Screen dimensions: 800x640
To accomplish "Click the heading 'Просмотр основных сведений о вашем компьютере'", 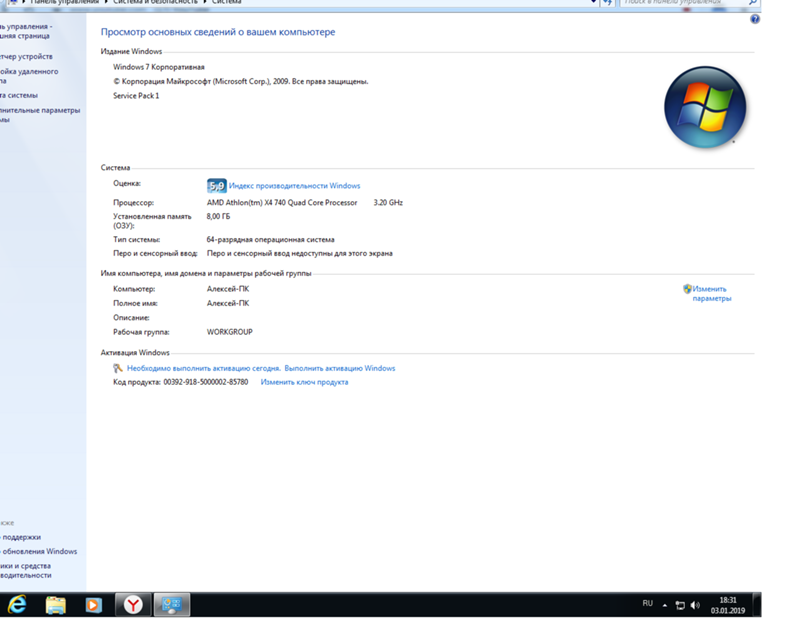I will tap(218, 32).
